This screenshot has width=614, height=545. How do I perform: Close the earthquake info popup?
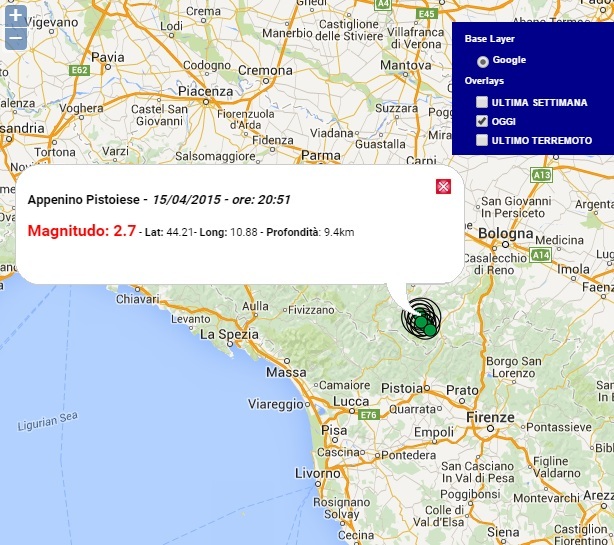coord(443,186)
